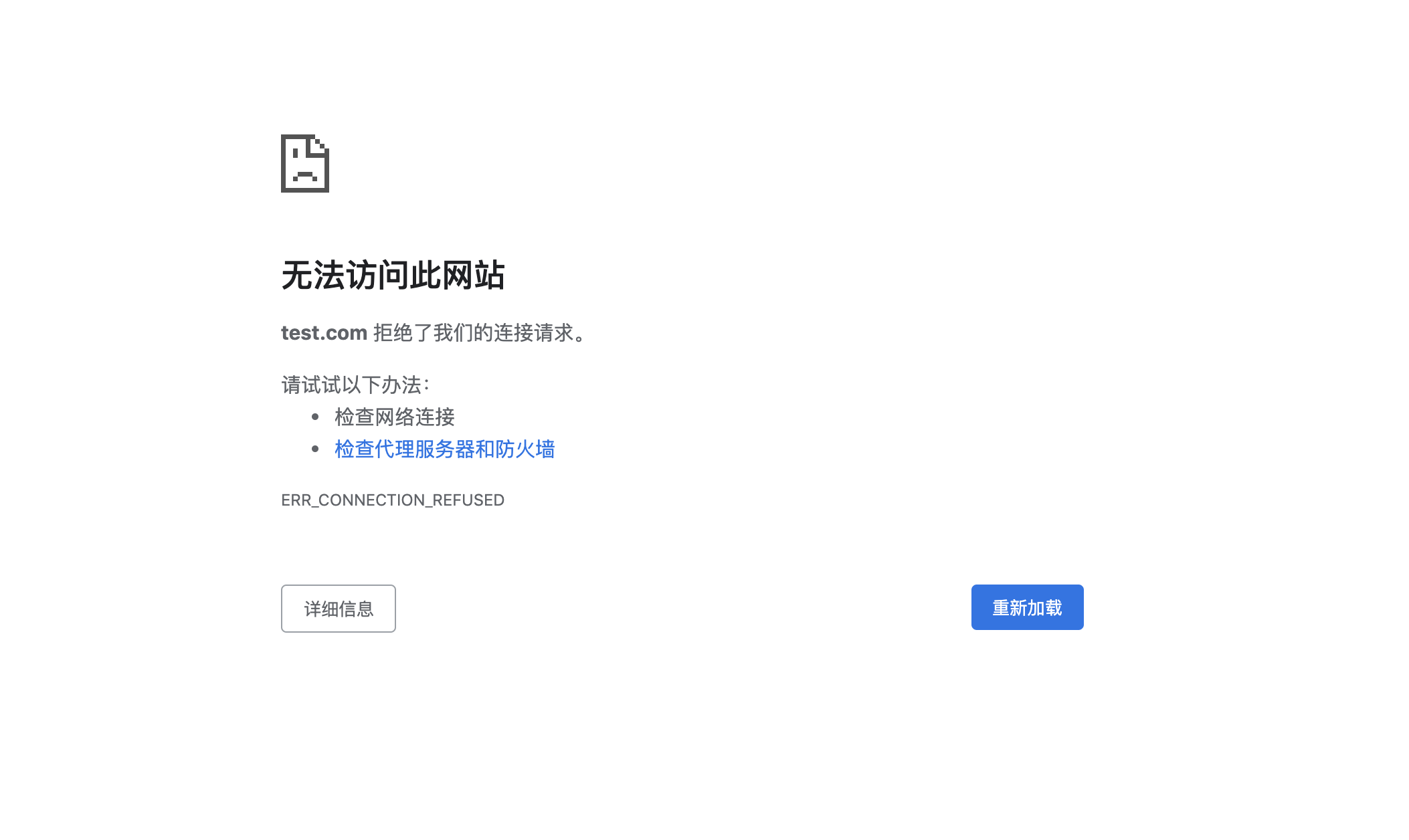
Task: Click the 网站 characters ending the heading
Action: pyautogui.click(x=474, y=275)
